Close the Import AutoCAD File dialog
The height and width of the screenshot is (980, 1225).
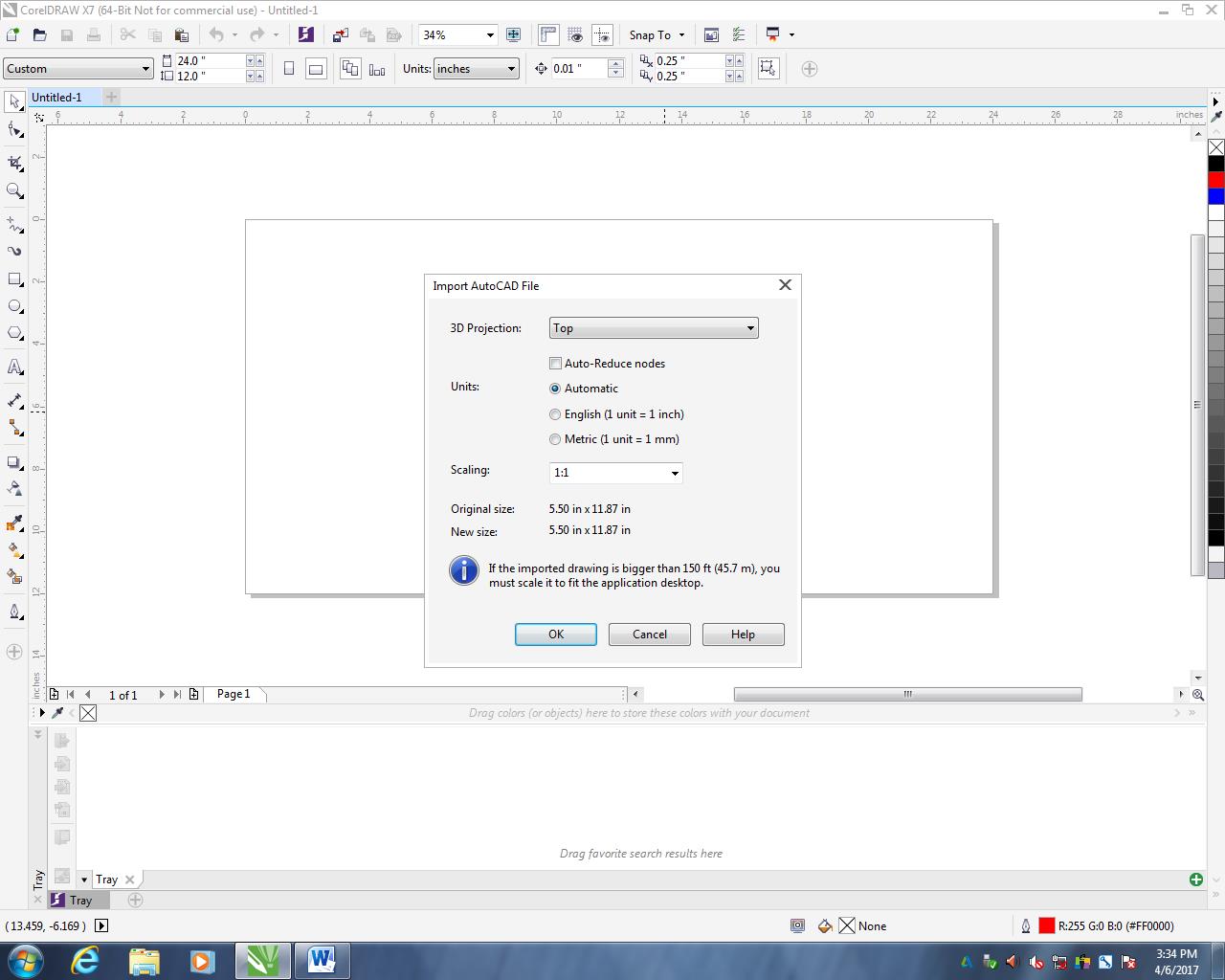[786, 285]
